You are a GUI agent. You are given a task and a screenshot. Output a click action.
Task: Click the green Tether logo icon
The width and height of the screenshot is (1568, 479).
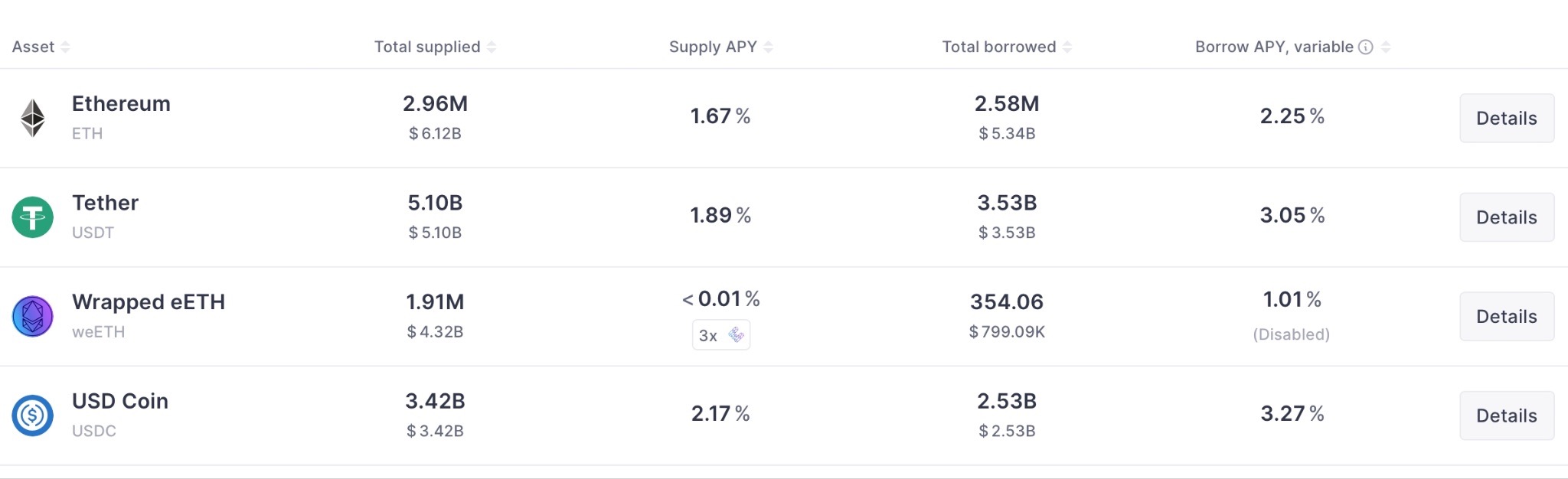tap(32, 217)
